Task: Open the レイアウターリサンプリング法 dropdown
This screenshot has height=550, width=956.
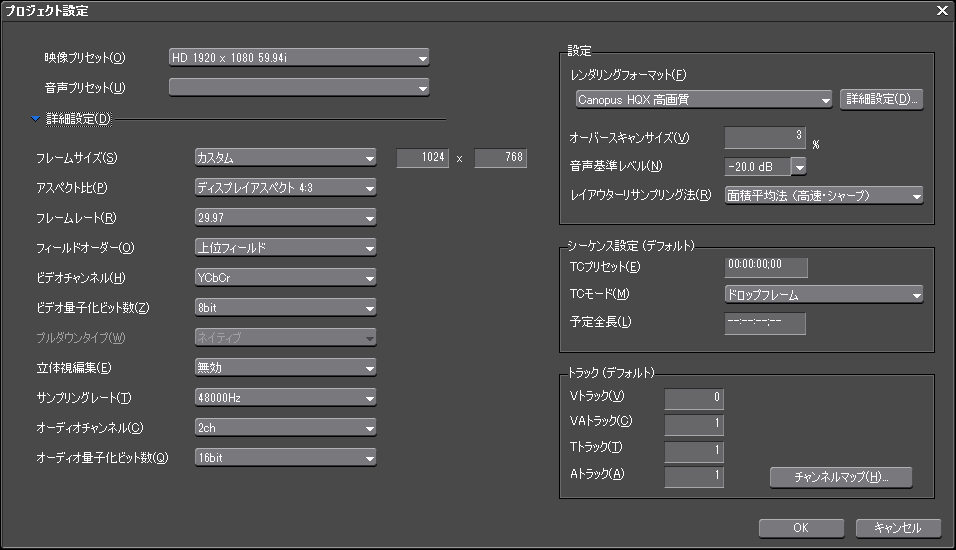Action: (x=824, y=195)
